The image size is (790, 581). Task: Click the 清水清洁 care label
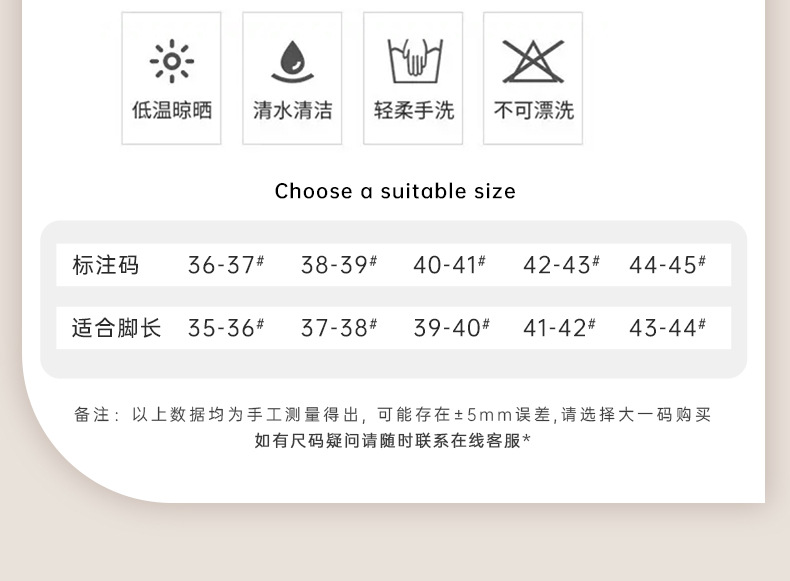point(292,110)
